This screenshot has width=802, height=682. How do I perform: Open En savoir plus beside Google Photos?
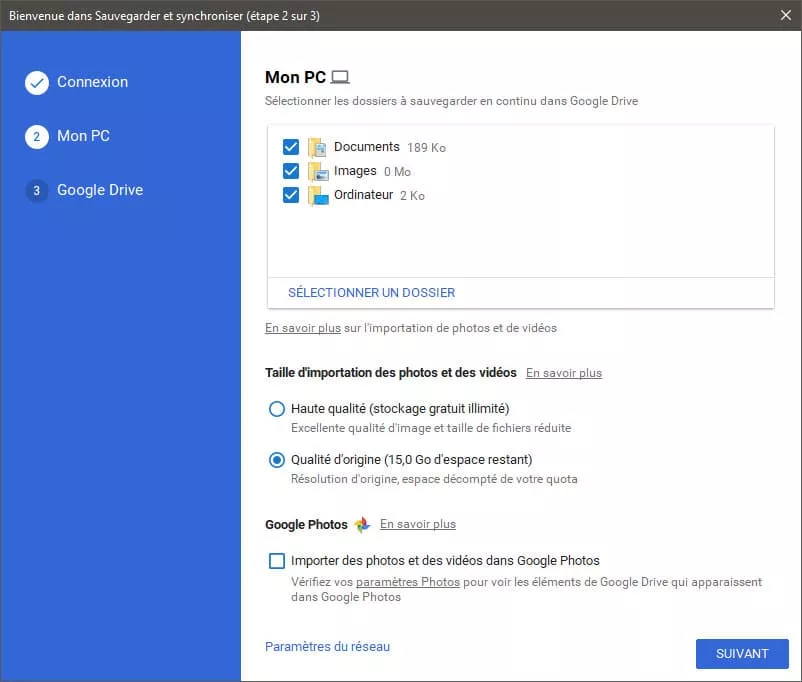pyautogui.click(x=418, y=524)
